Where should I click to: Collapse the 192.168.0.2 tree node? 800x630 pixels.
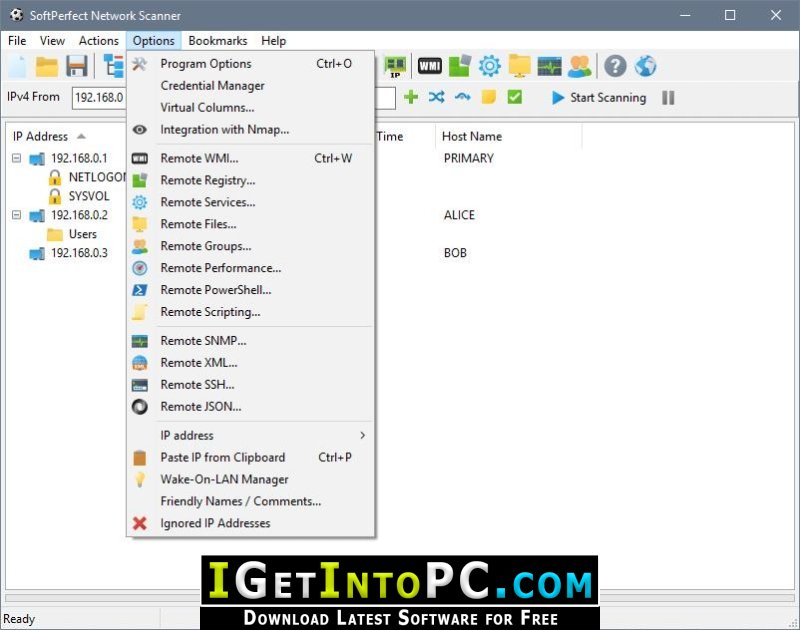[16, 215]
